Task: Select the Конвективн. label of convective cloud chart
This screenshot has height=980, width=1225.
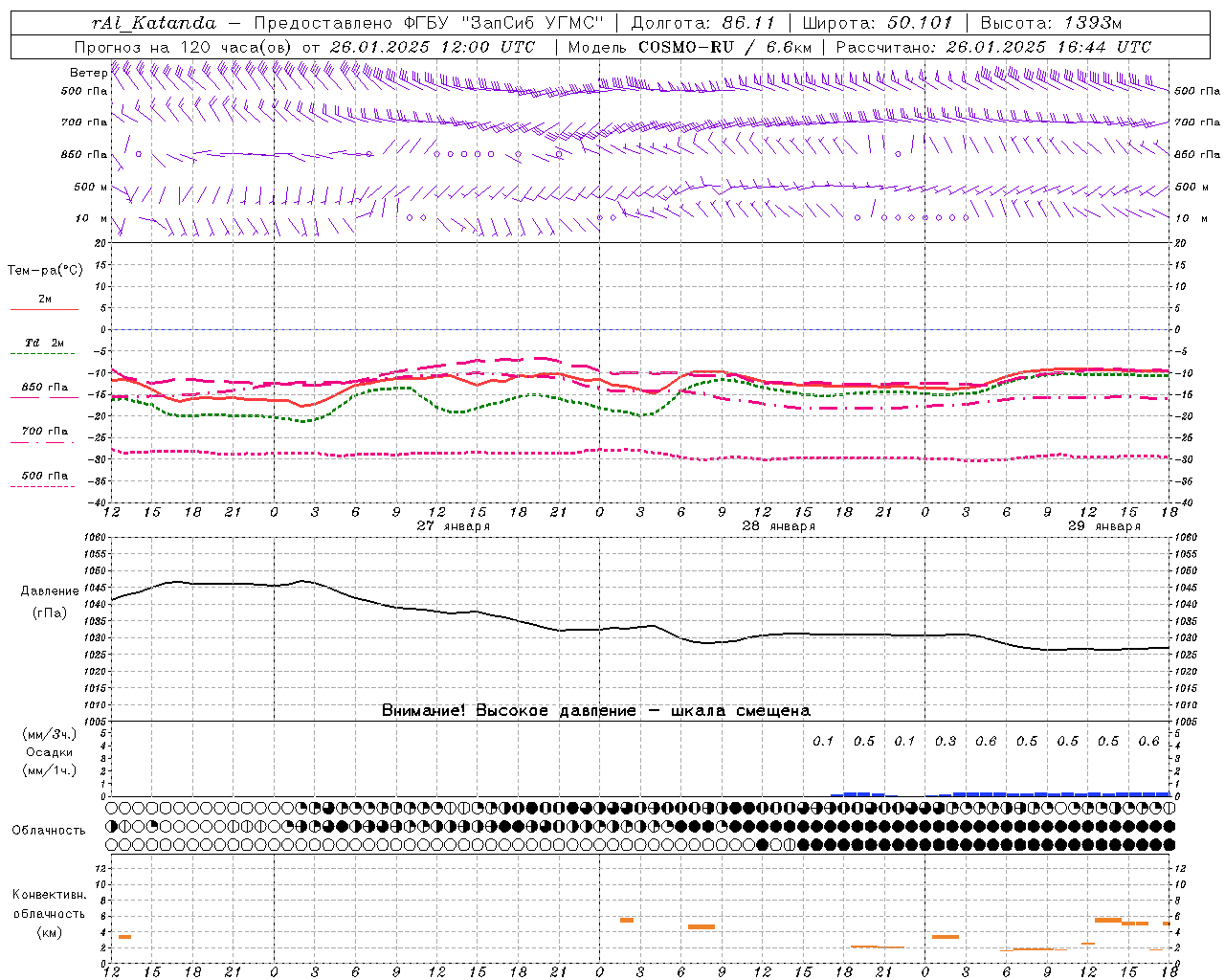Action: pyautogui.click(x=49, y=895)
